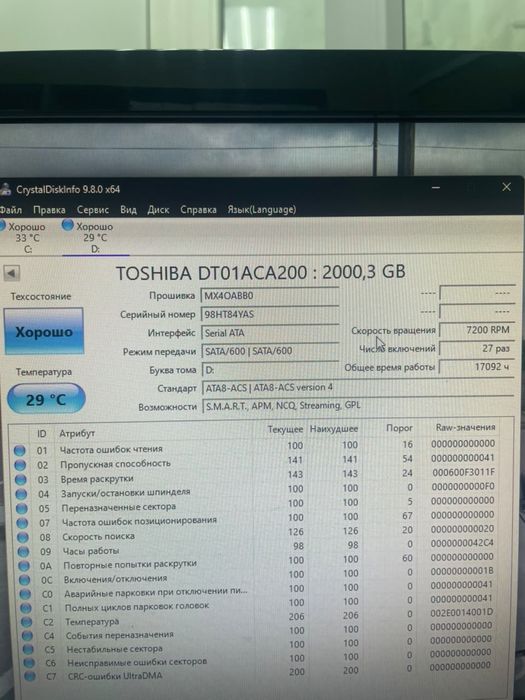This screenshot has width=525, height=700.
Task: Open the Справка menu
Action: pyautogui.click(x=198, y=209)
